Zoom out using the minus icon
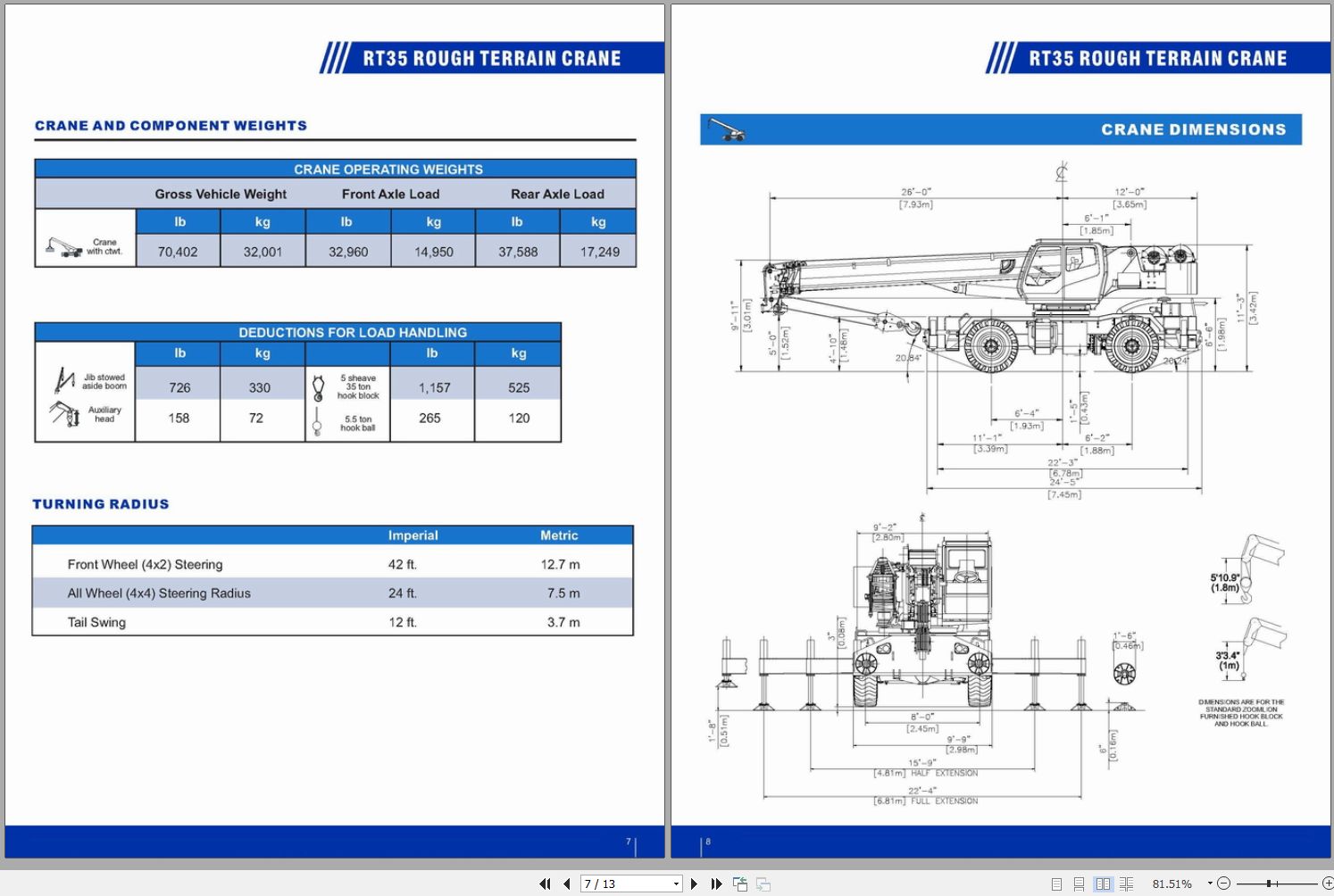 1222,884
